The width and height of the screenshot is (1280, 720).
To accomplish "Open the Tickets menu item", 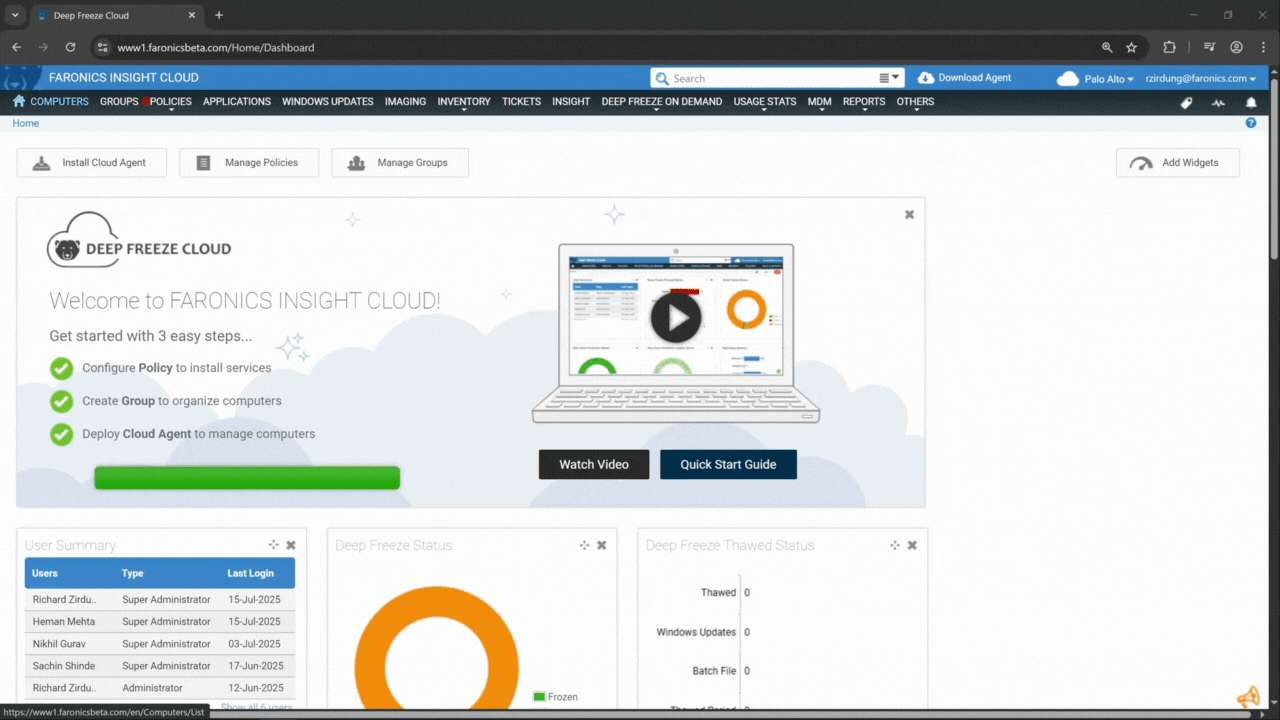I will point(521,102).
